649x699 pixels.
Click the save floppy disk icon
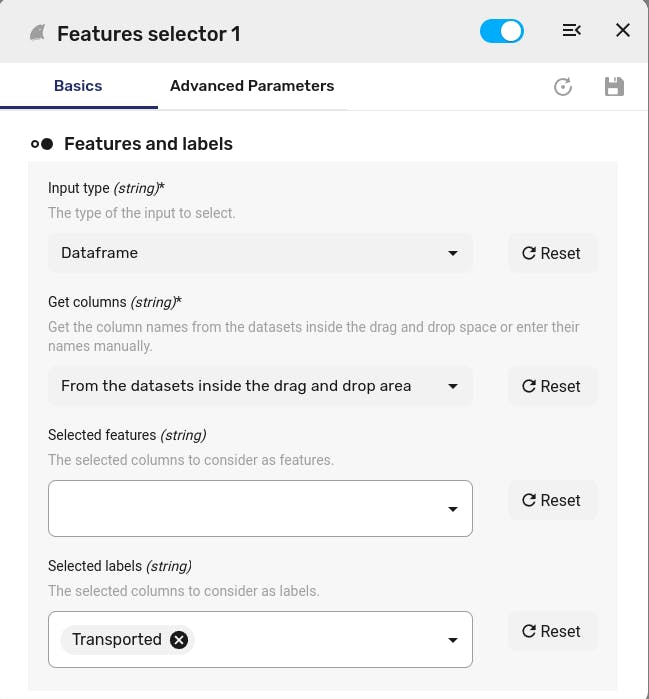point(614,87)
